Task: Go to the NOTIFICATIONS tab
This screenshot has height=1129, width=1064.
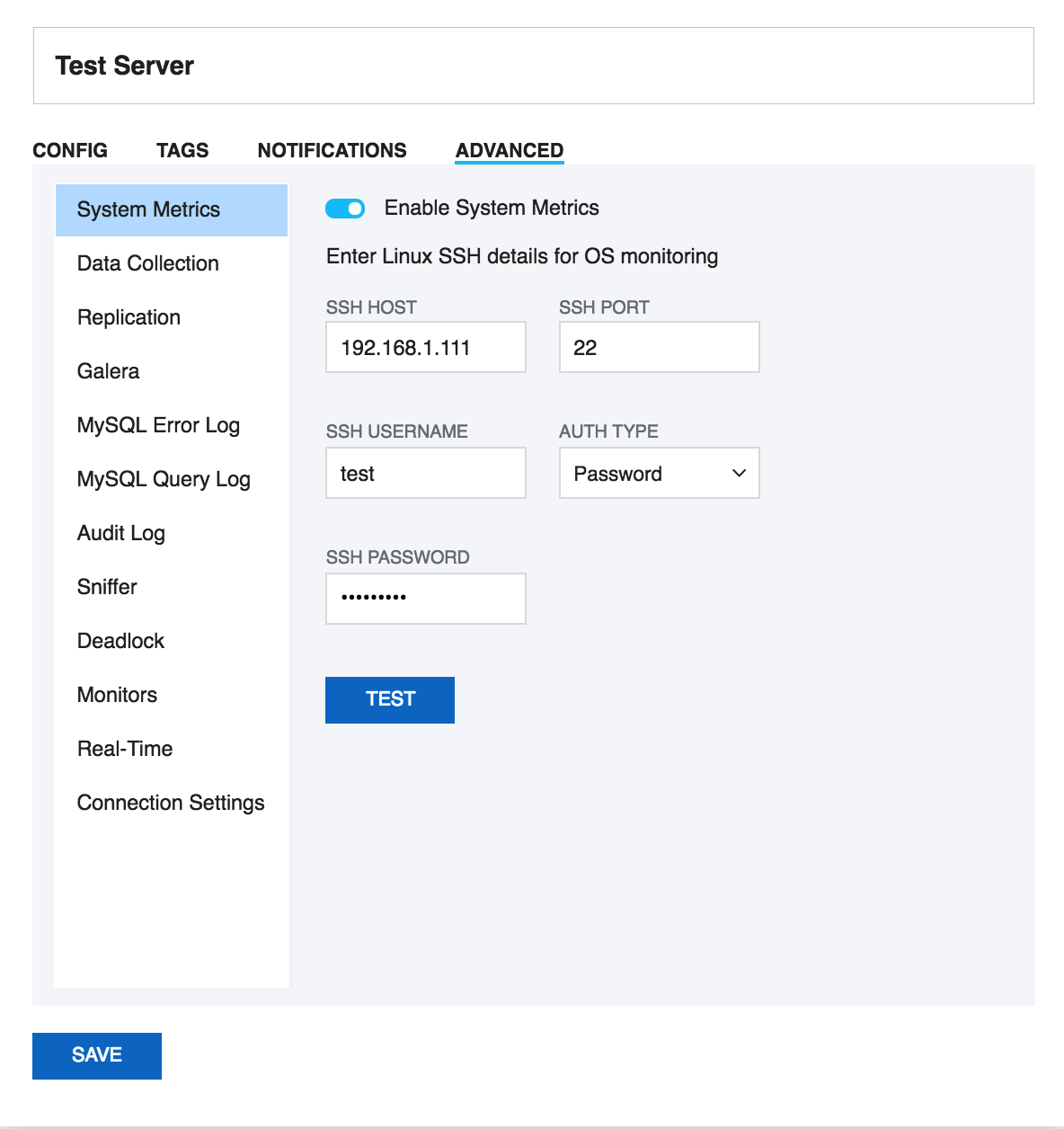Action: tap(332, 150)
